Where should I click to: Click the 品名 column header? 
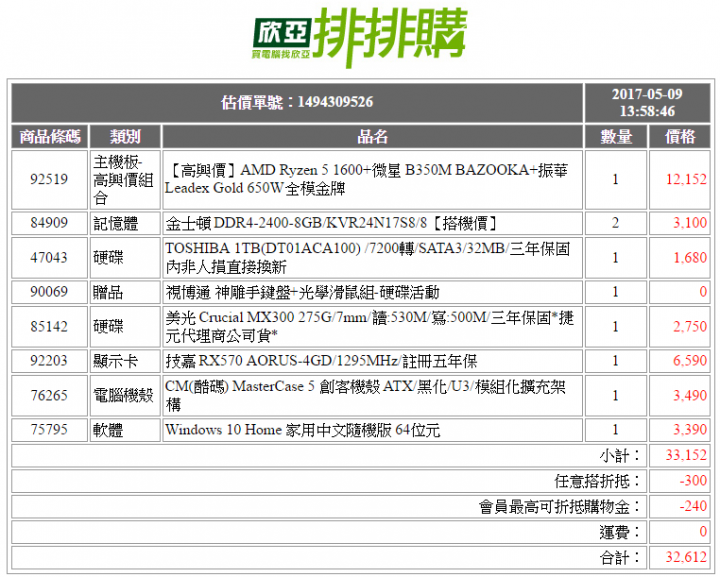[372, 136]
